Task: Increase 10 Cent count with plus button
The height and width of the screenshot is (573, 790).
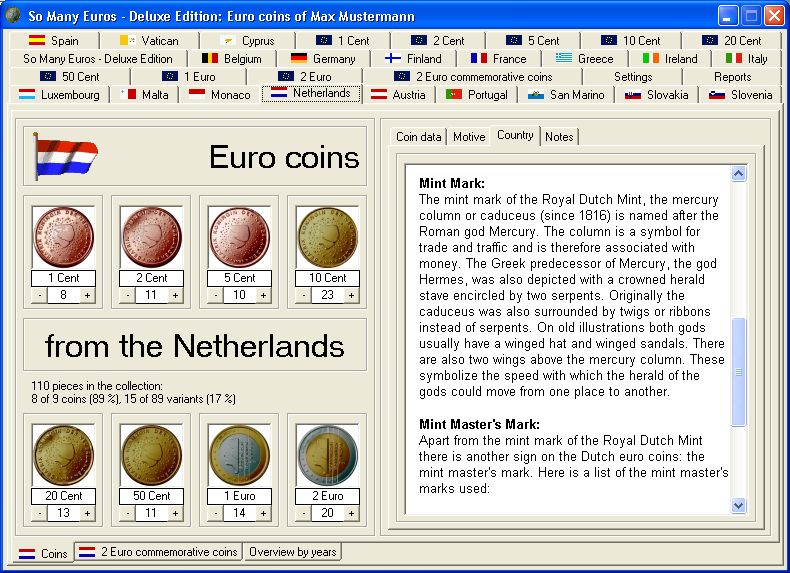Action: click(351, 295)
